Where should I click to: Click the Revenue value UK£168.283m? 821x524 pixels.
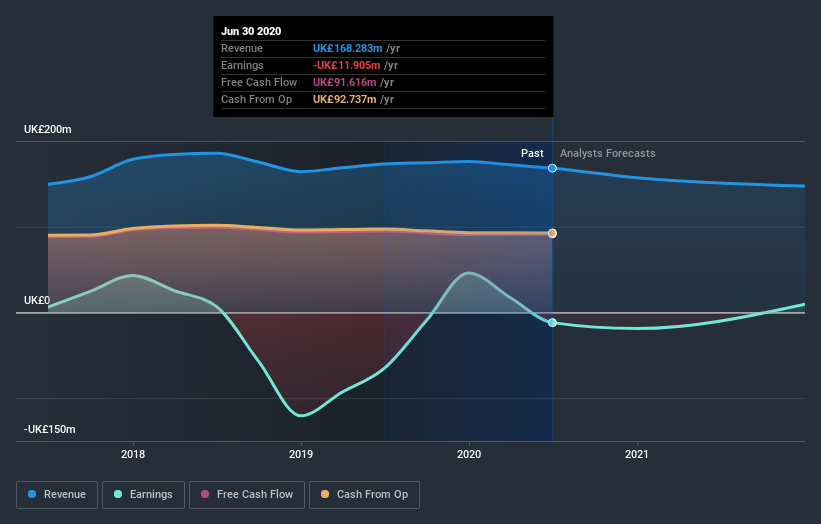pyautogui.click(x=348, y=48)
